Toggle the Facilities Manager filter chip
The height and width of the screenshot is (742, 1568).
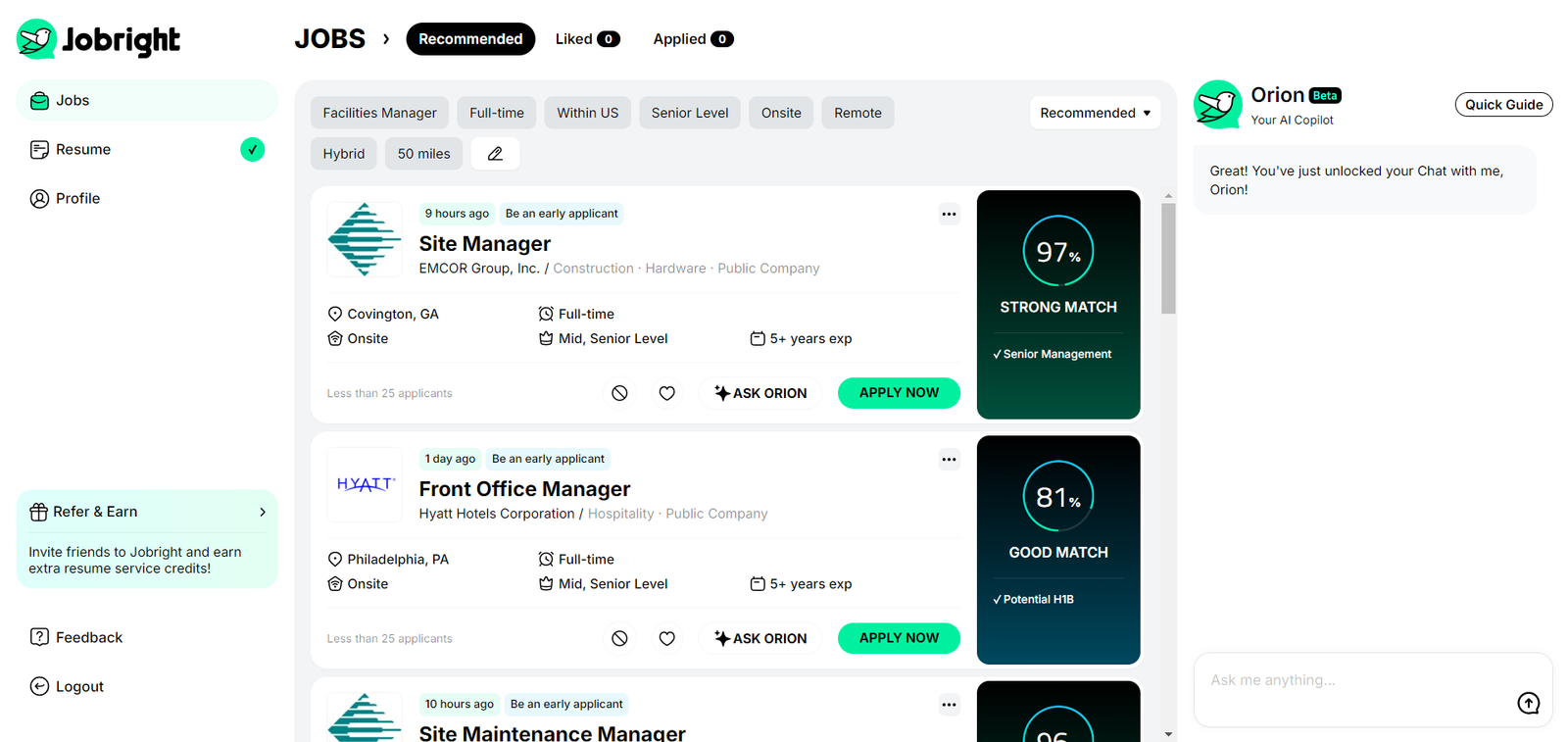[379, 113]
